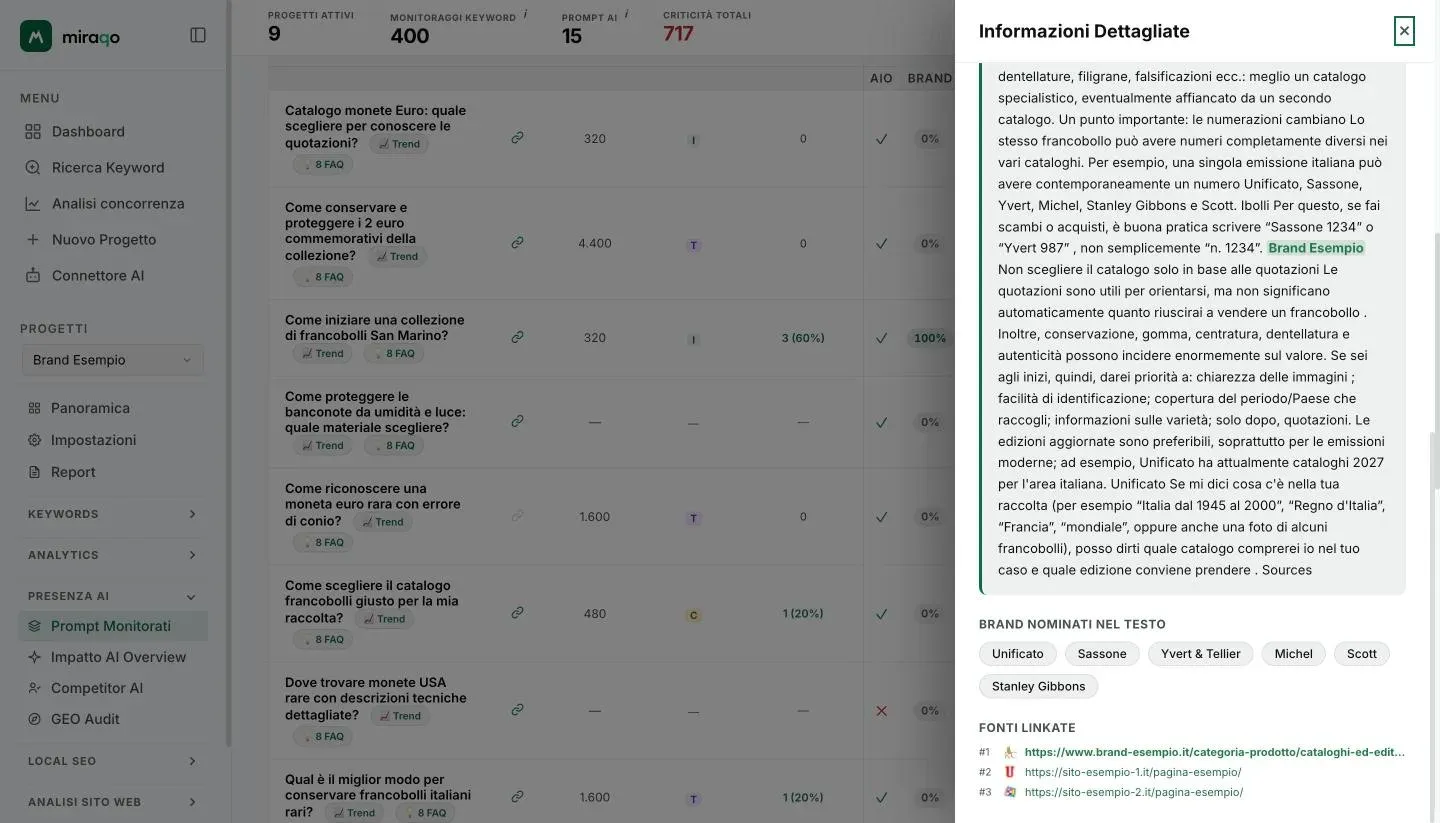Close the Informazioni Dettagliate panel
This screenshot has height=823, width=1440.
[x=1404, y=31]
